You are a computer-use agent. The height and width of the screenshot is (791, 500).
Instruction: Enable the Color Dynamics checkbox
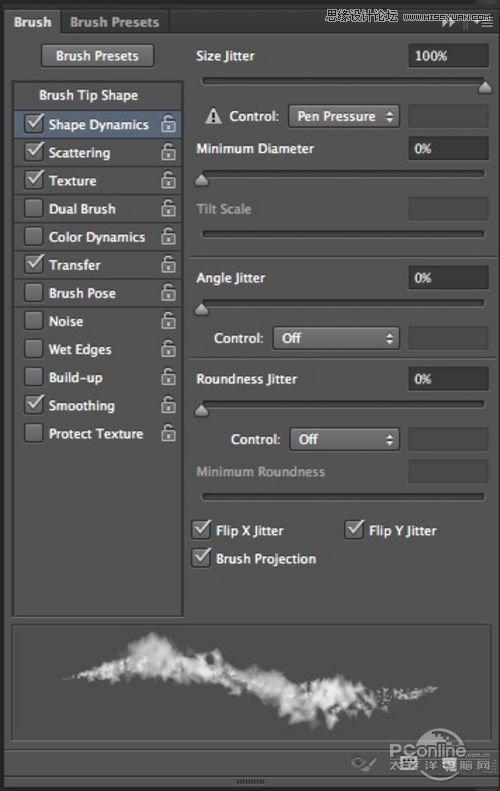pyautogui.click(x=34, y=236)
